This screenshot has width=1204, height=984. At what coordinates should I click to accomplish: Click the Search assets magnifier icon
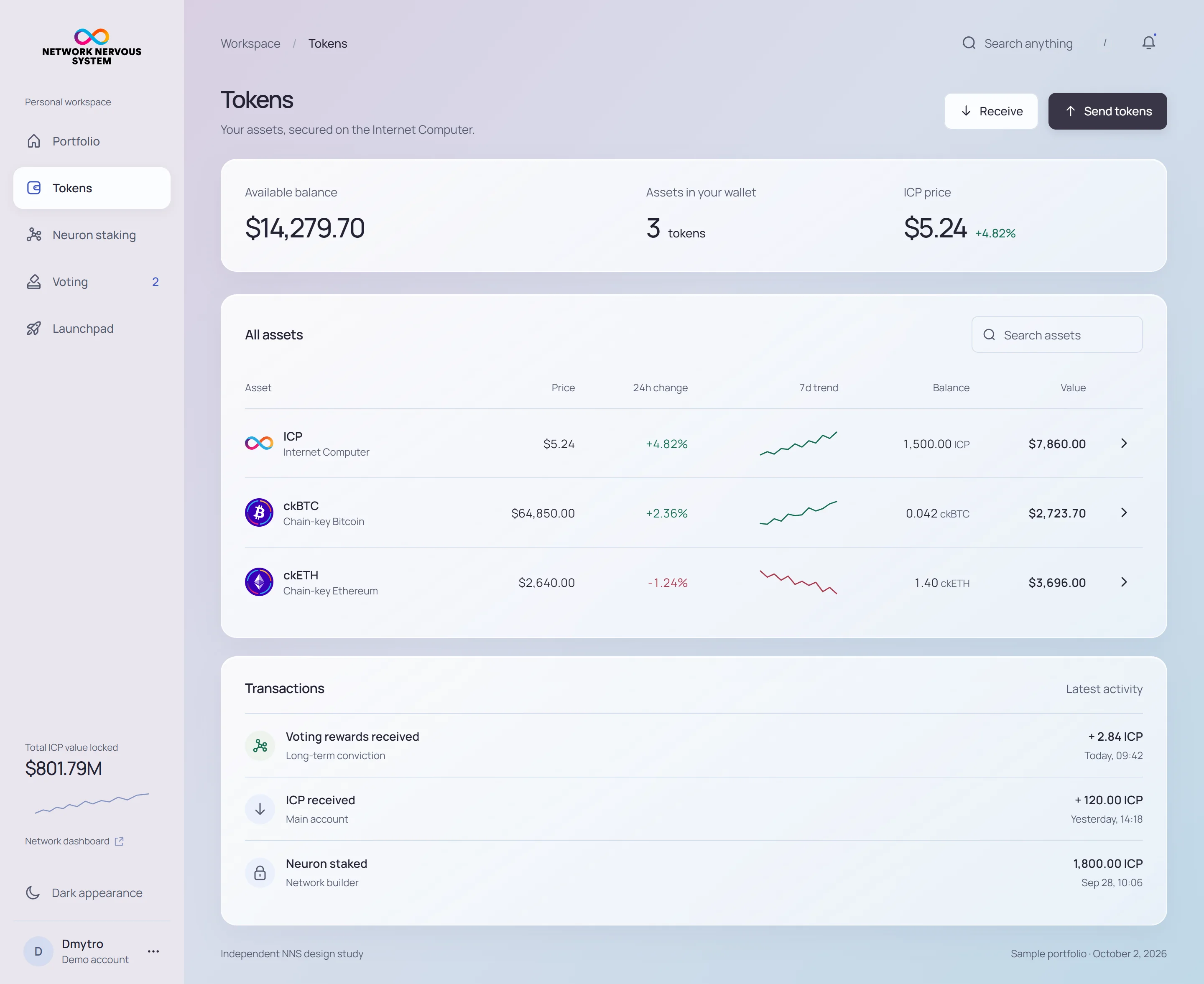point(989,334)
